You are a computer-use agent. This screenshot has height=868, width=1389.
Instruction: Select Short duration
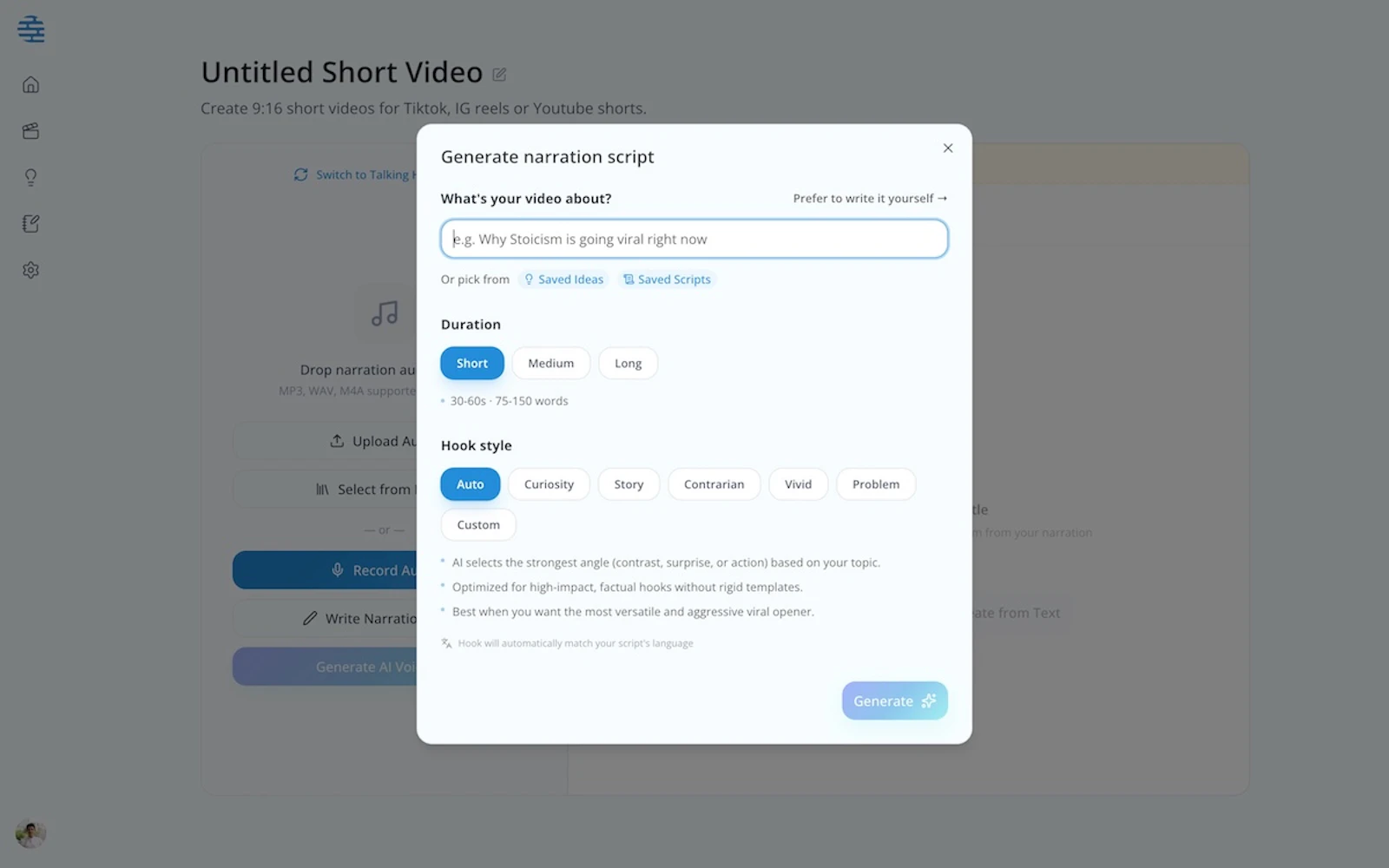coord(472,363)
